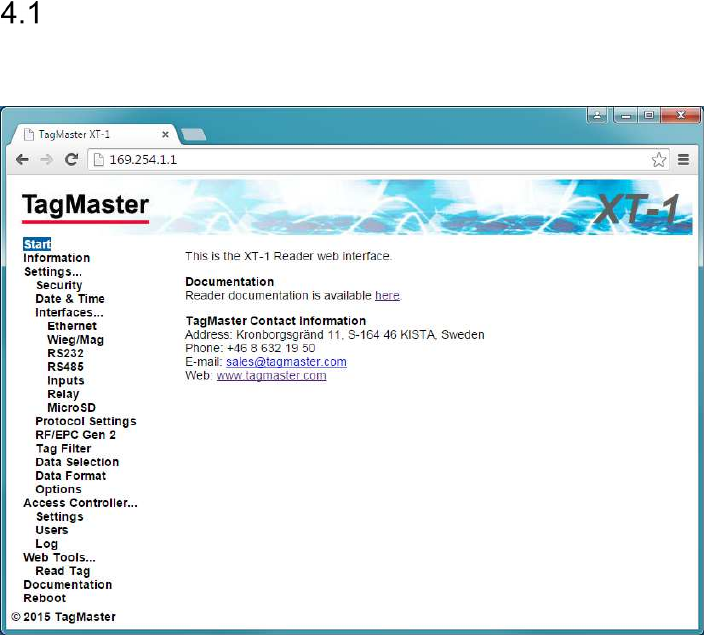Open Access Controller Settings

60,517
